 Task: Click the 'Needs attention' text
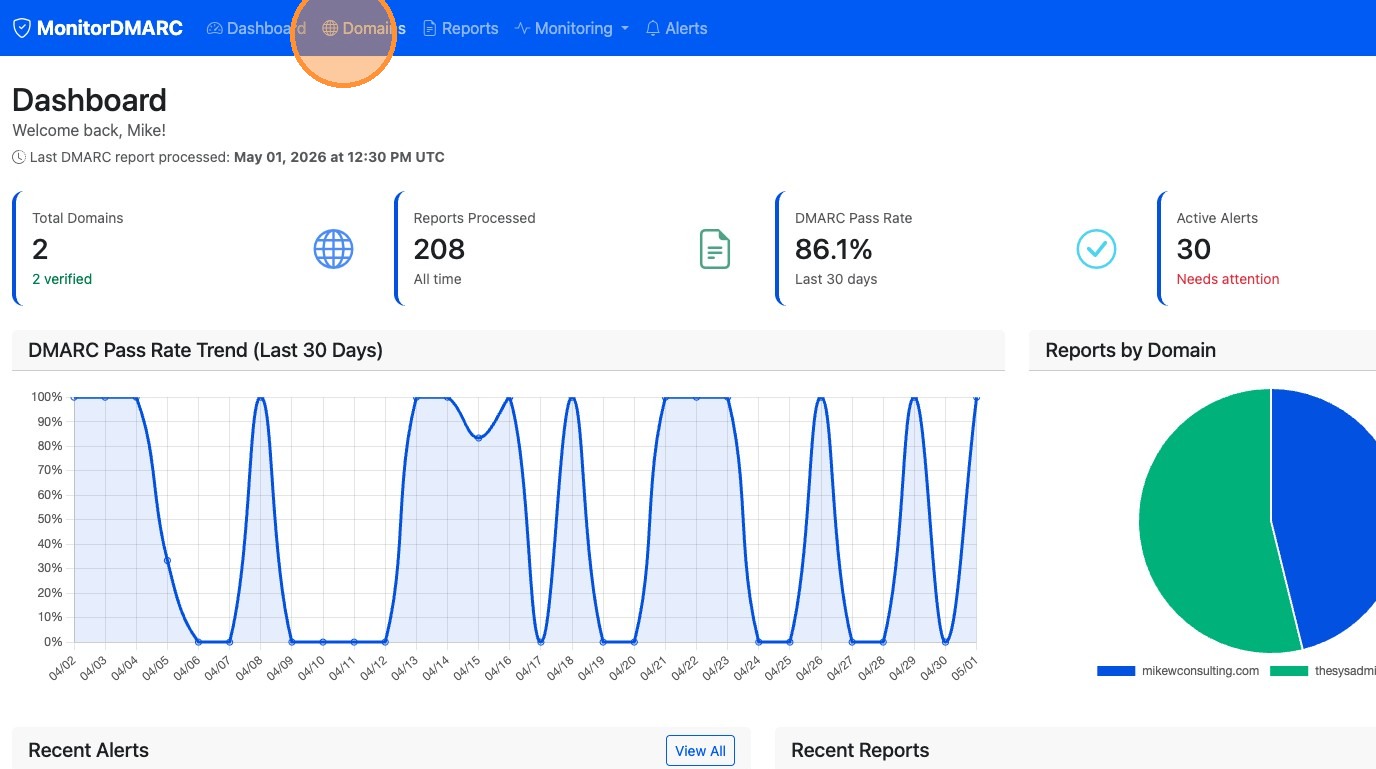[x=1228, y=279]
